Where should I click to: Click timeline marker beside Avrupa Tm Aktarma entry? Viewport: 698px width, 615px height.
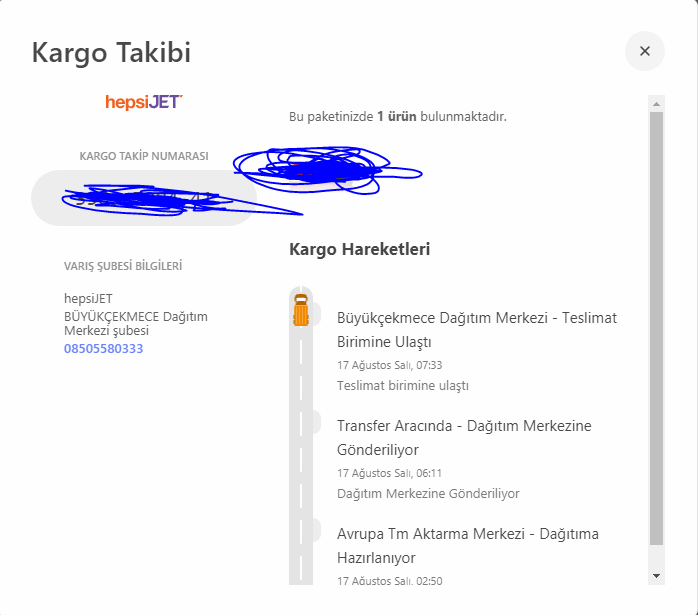314,530
